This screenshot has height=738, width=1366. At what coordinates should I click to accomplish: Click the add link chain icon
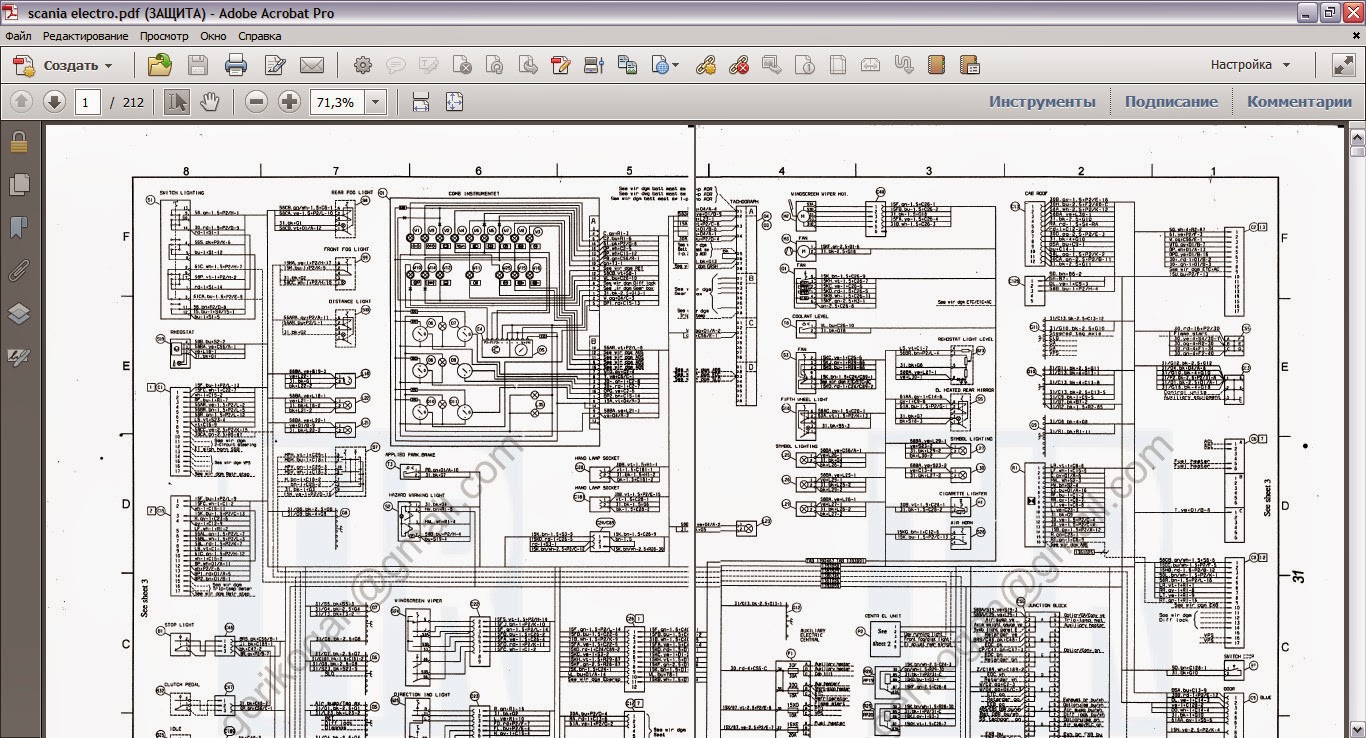click(706, 65)
